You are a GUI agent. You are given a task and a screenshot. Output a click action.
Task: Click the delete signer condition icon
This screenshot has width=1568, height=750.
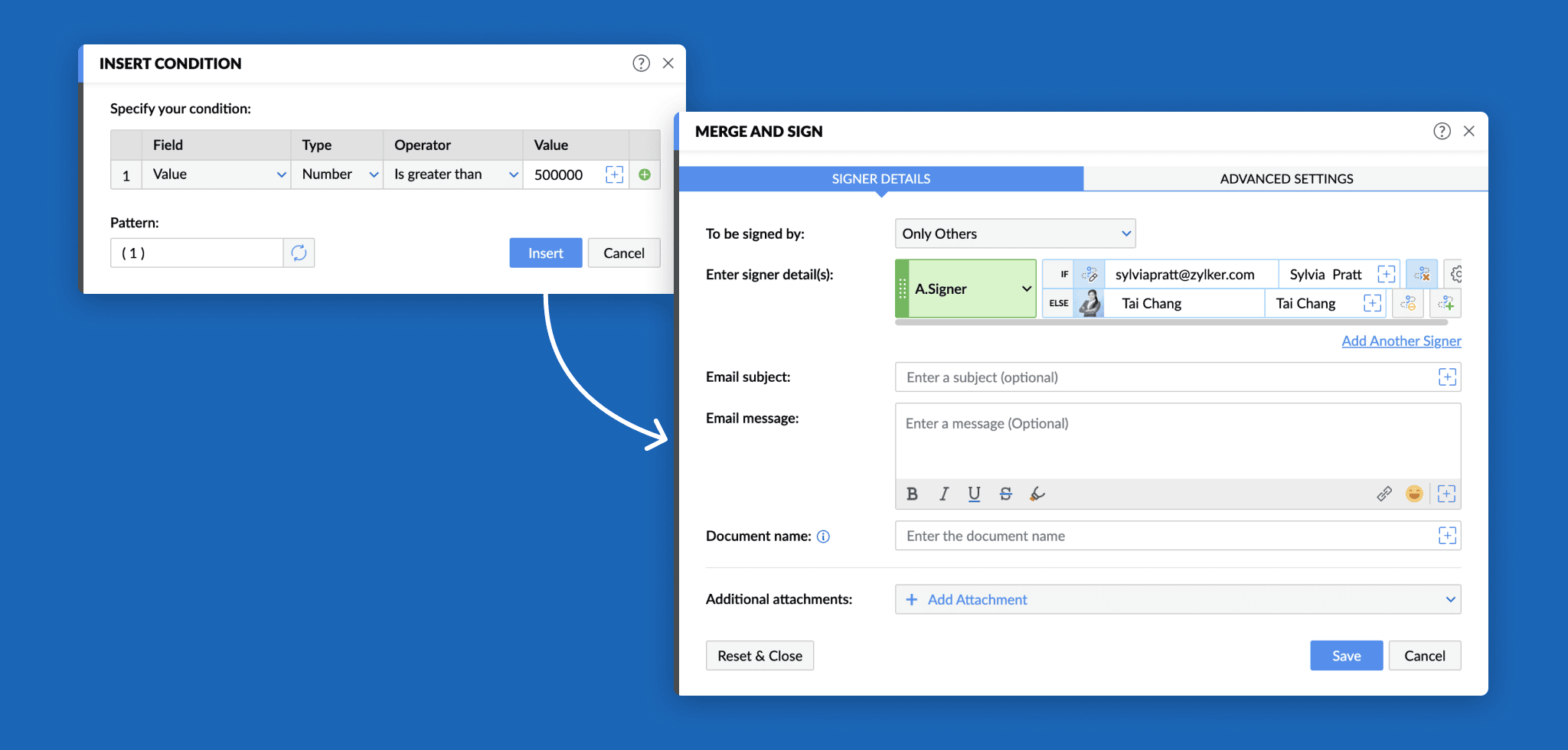click(1423, 273)
